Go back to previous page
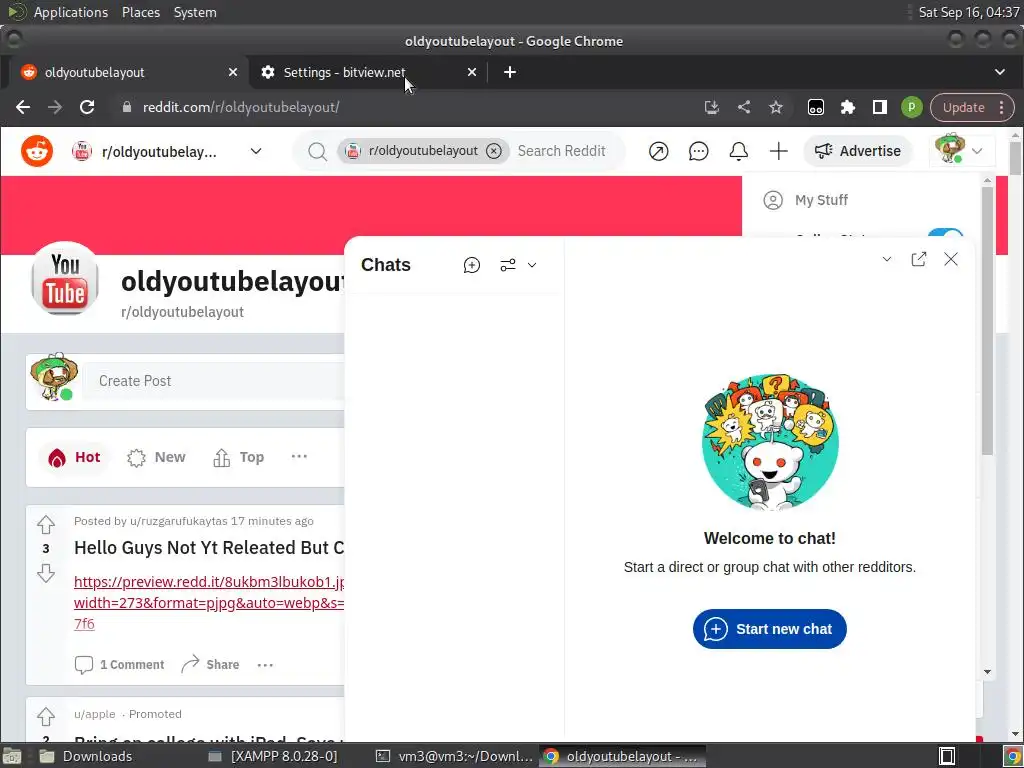Image resolution: width=1024 pixels, height=768 pixels. click(23, 107)
